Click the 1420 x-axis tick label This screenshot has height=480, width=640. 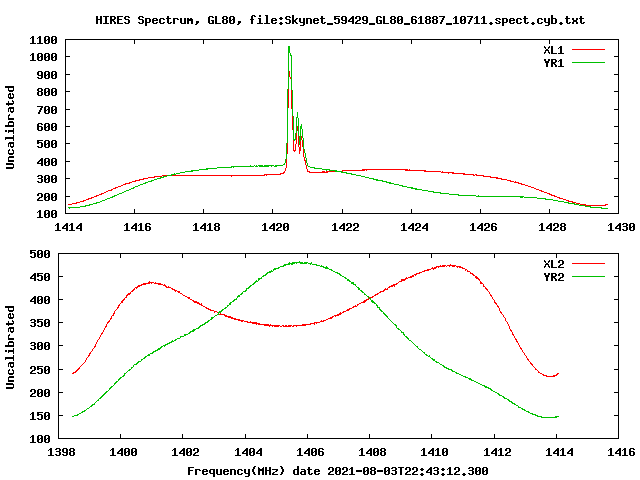click(x=275, y=227)
